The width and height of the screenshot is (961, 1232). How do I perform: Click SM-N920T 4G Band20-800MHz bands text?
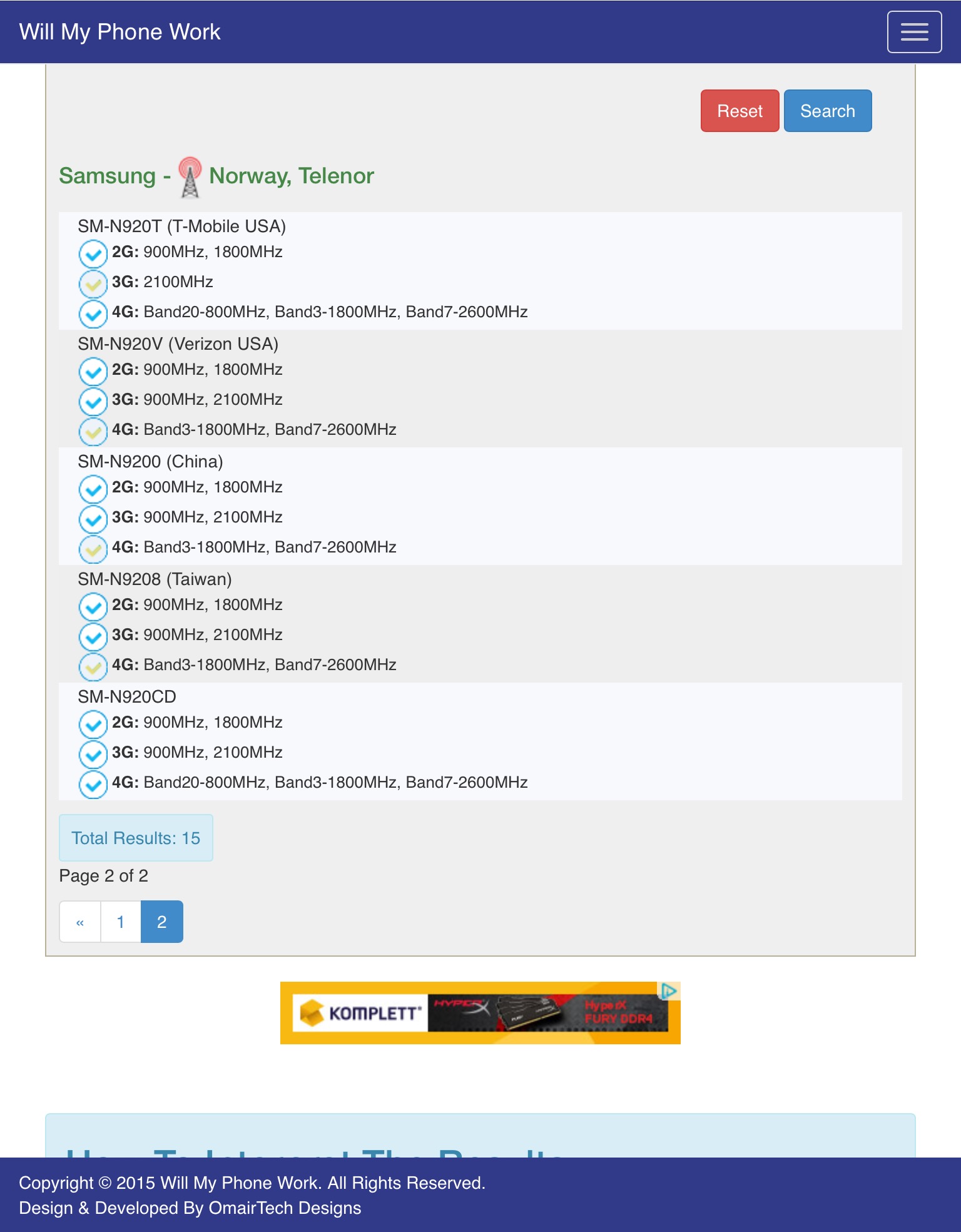(x=335, y=312)
